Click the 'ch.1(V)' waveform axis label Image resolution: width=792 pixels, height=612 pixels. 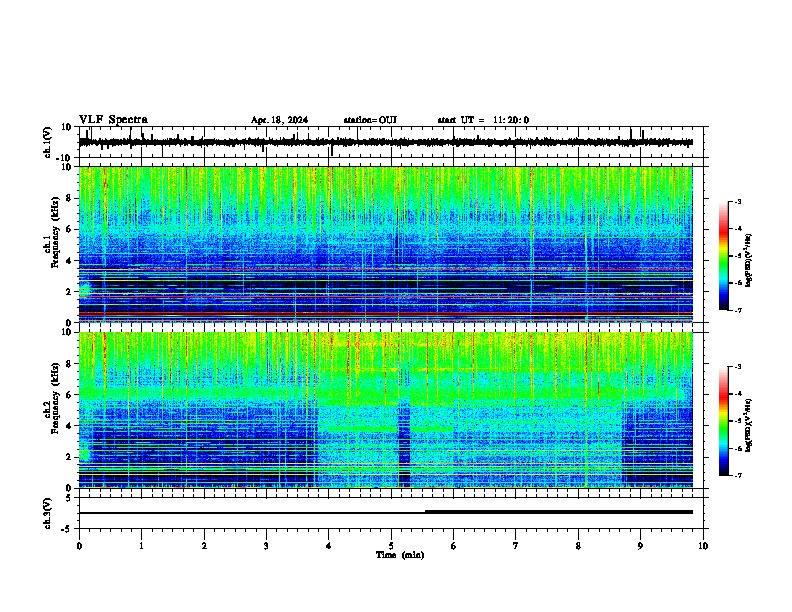[x=48, y=142]
